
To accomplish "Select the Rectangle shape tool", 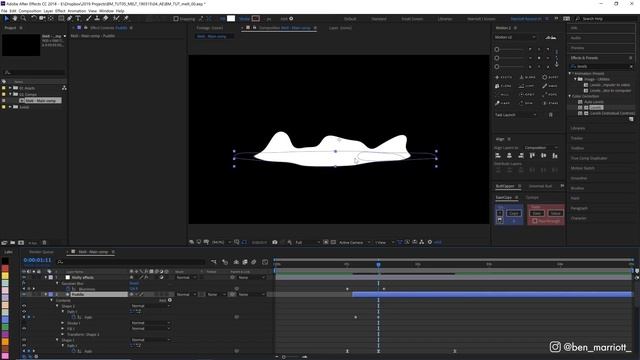I will coord(61,18).
